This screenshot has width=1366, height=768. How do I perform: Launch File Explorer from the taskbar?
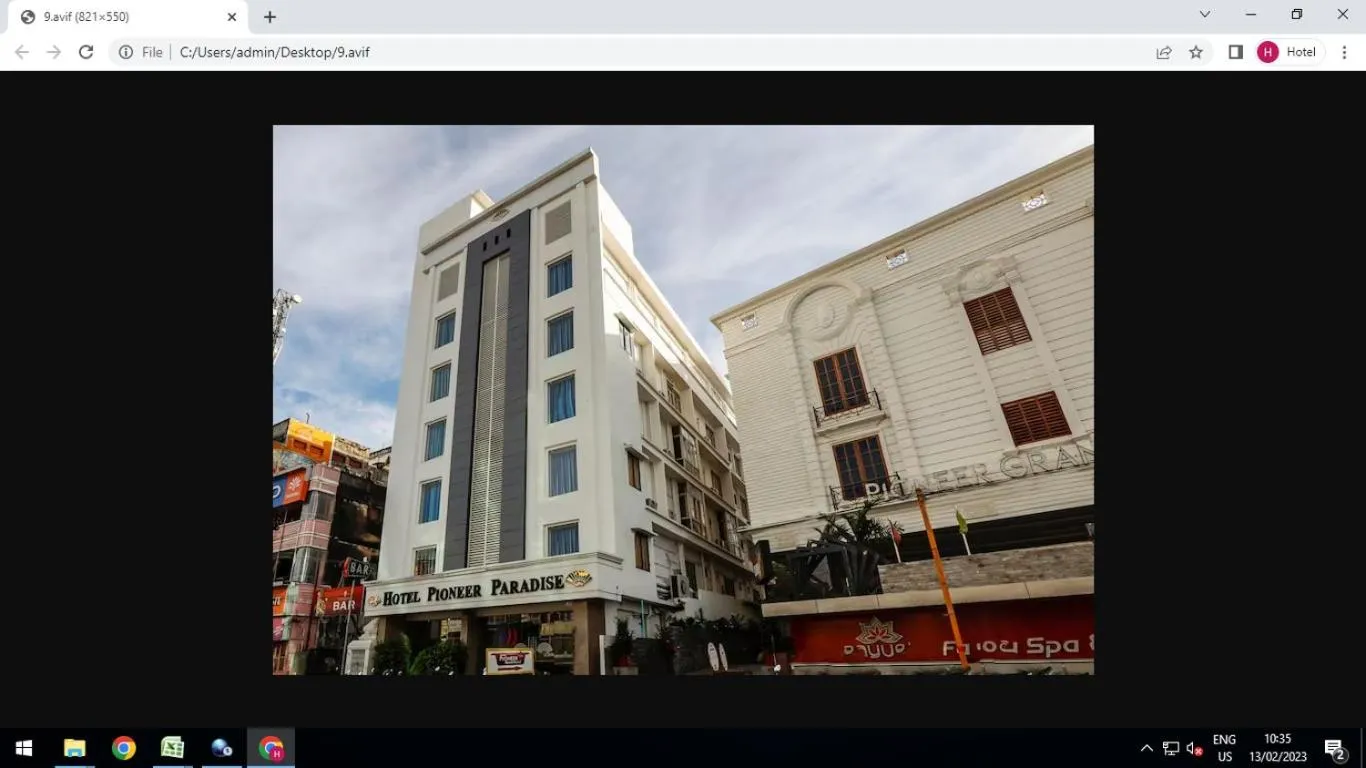(72, 747)
